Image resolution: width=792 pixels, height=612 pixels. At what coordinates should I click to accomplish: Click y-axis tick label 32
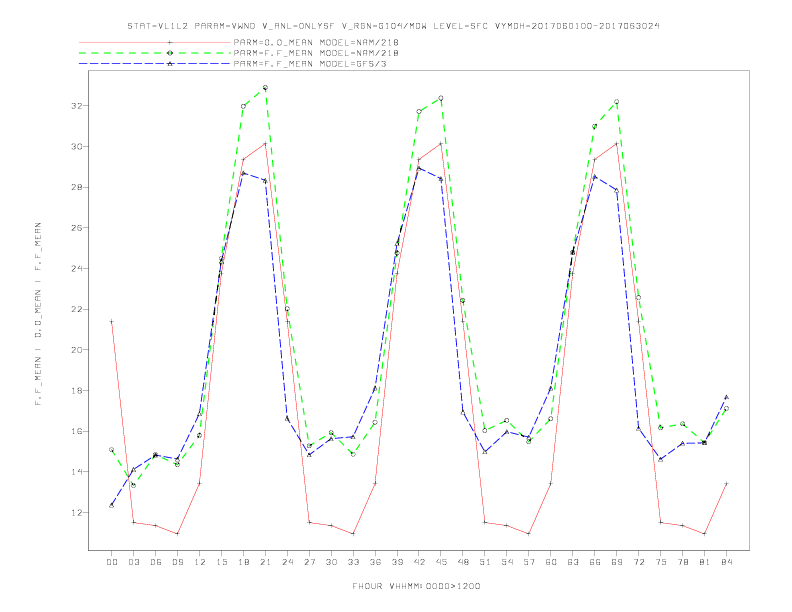78,106
